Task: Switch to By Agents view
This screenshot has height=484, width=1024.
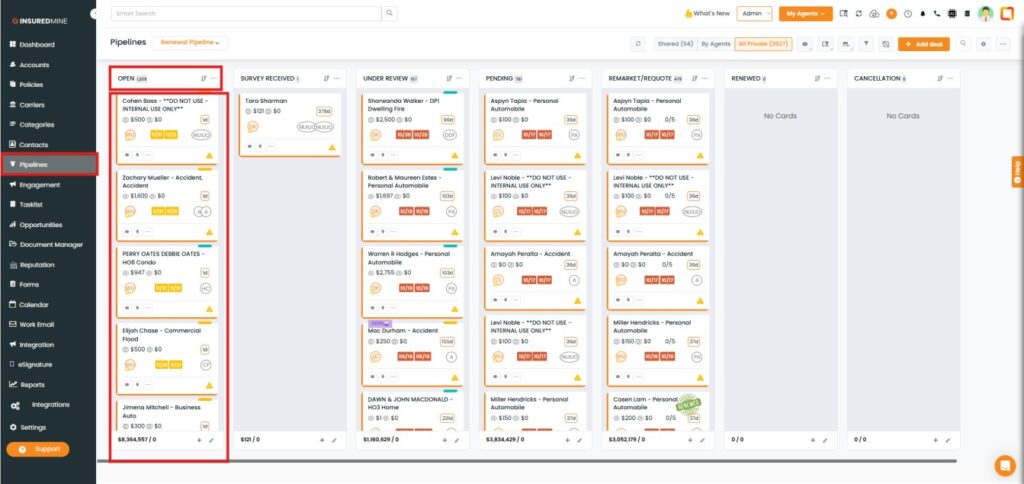Action: click(x=715, y=44)
